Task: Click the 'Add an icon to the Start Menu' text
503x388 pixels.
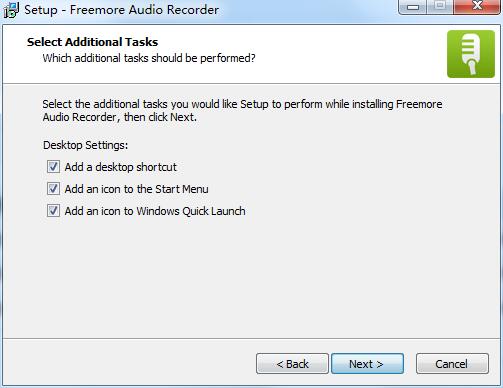Action: (137, 189)
